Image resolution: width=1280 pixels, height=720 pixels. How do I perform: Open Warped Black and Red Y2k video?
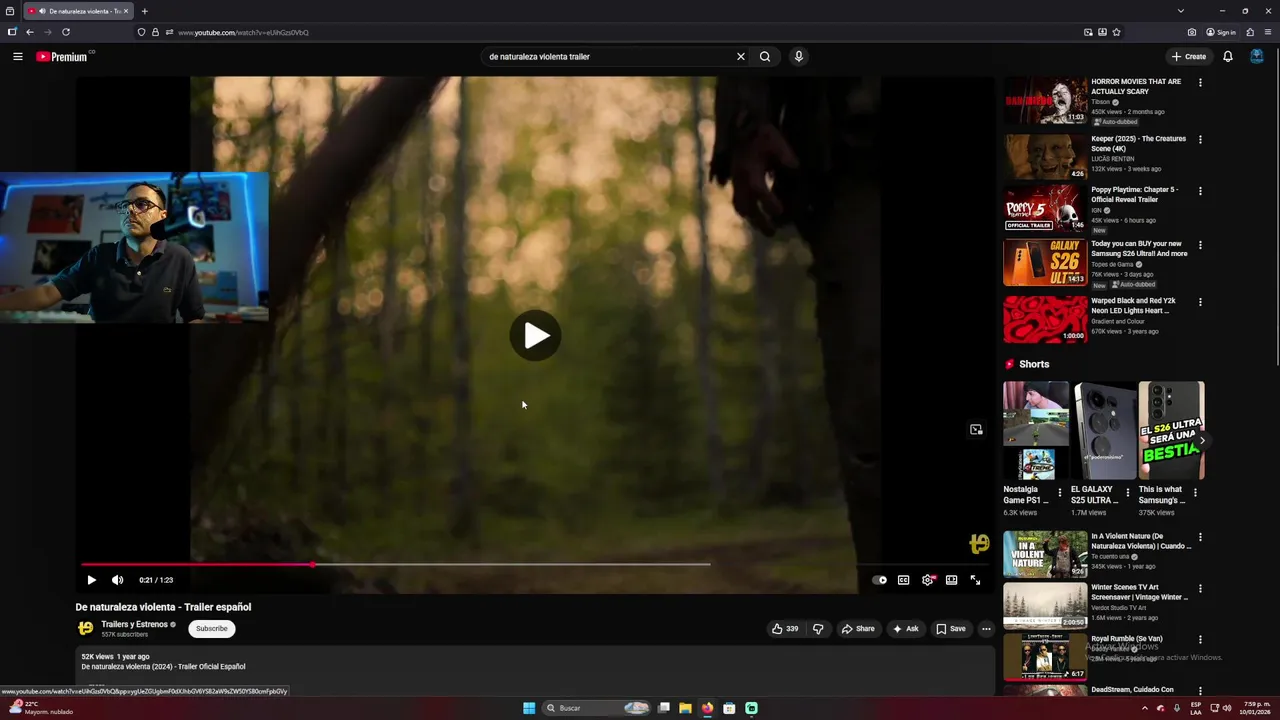coord(1045,319)
